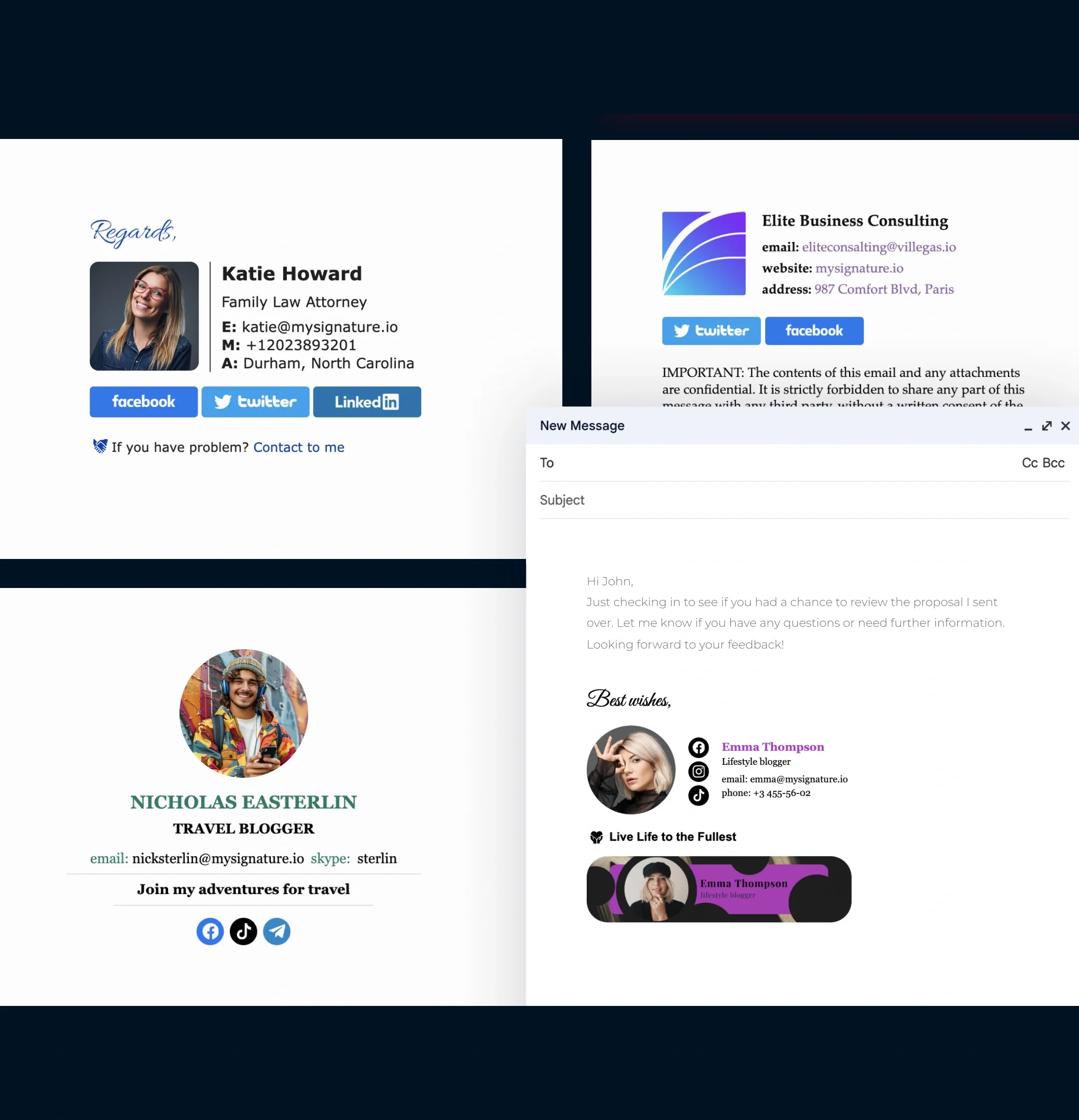Click the LinkedIn icon on Katie Howard's signature
Screen dimensions: 1079x1120
366,401
